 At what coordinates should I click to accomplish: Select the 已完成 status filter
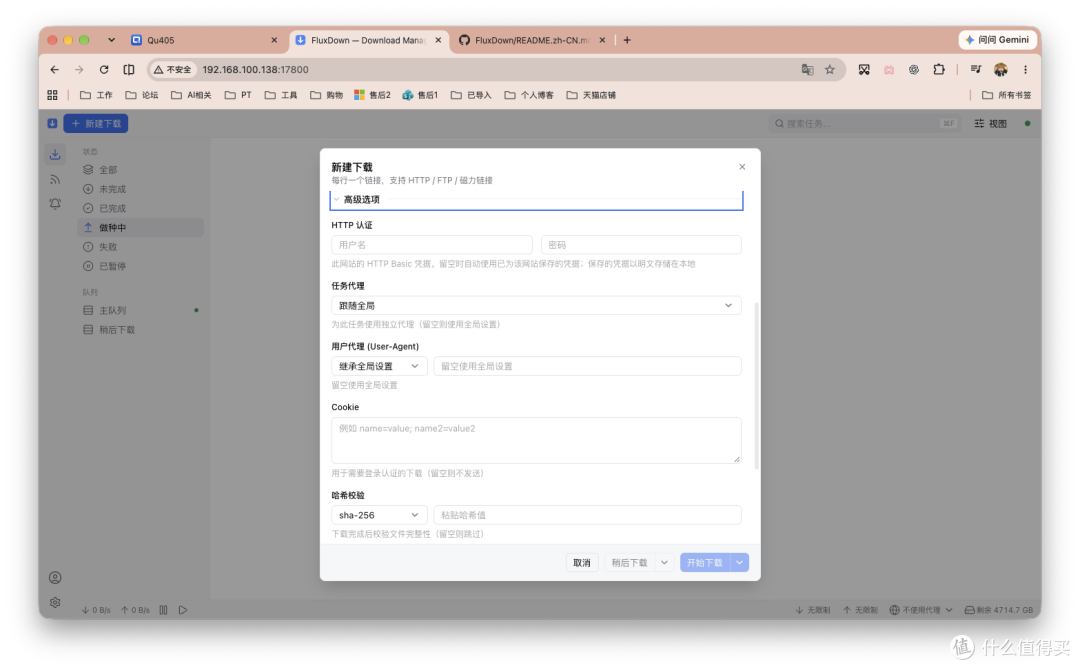pyautogui.click(x=141, y=208)
